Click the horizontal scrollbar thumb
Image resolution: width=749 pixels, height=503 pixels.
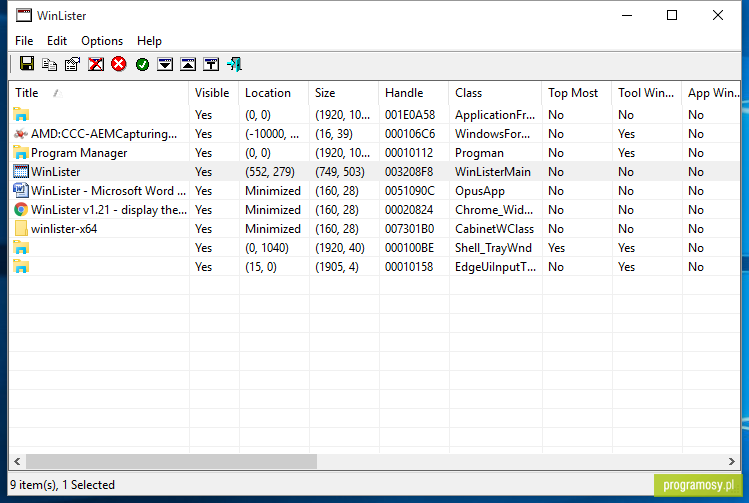(171, 461)
